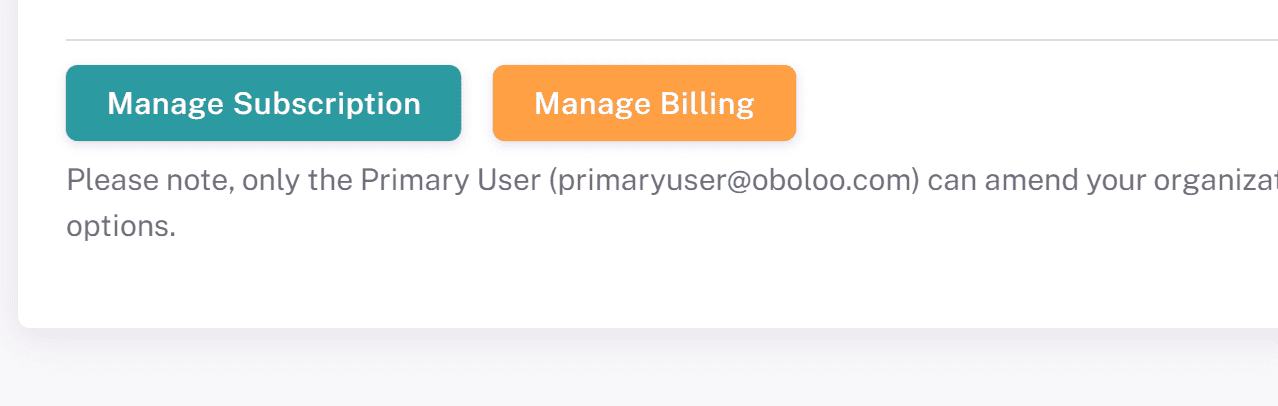1278x406 pixels.
Task: Click the gap between the two Manage buttons
Action: (x=477, y=103)
